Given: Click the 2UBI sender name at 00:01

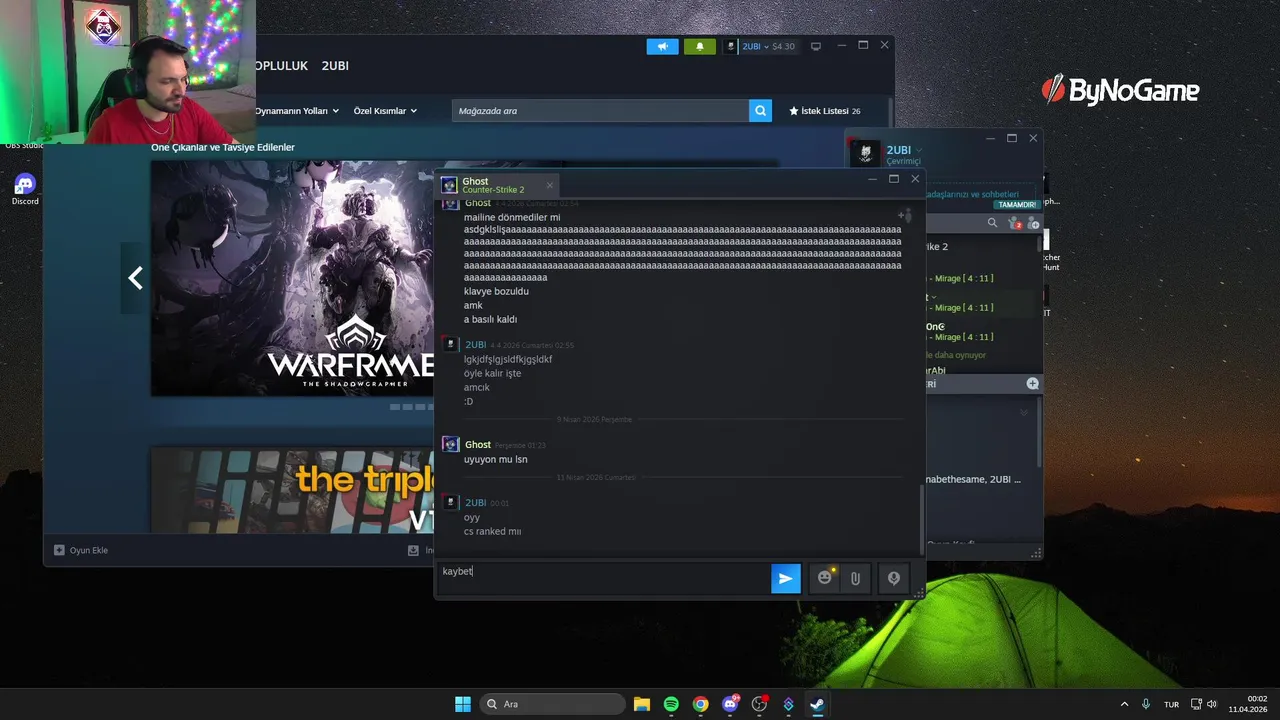Looking at the screenshot, I should coord(475,503).
